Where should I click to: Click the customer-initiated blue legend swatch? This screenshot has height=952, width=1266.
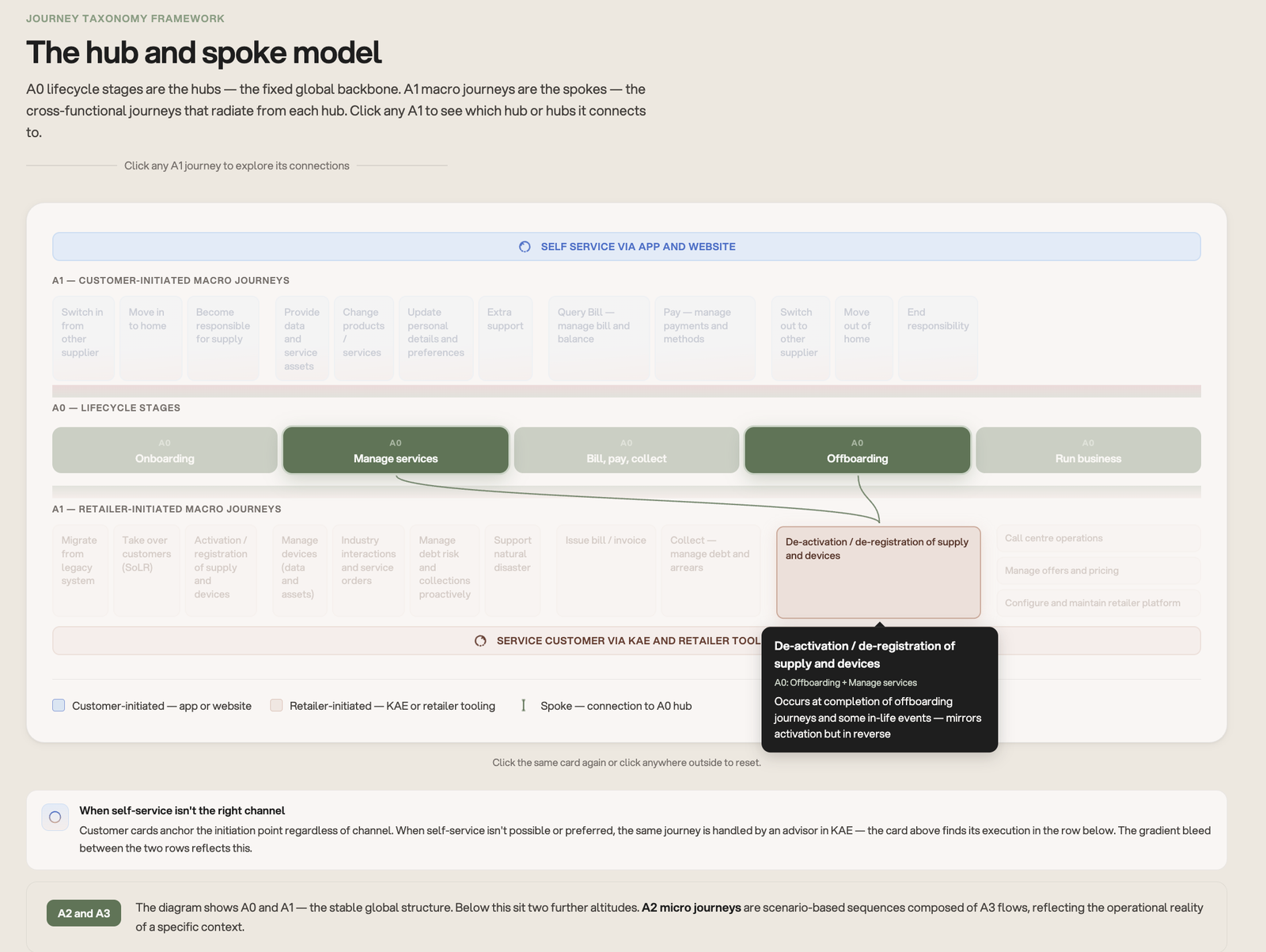(x=59, y=705)
